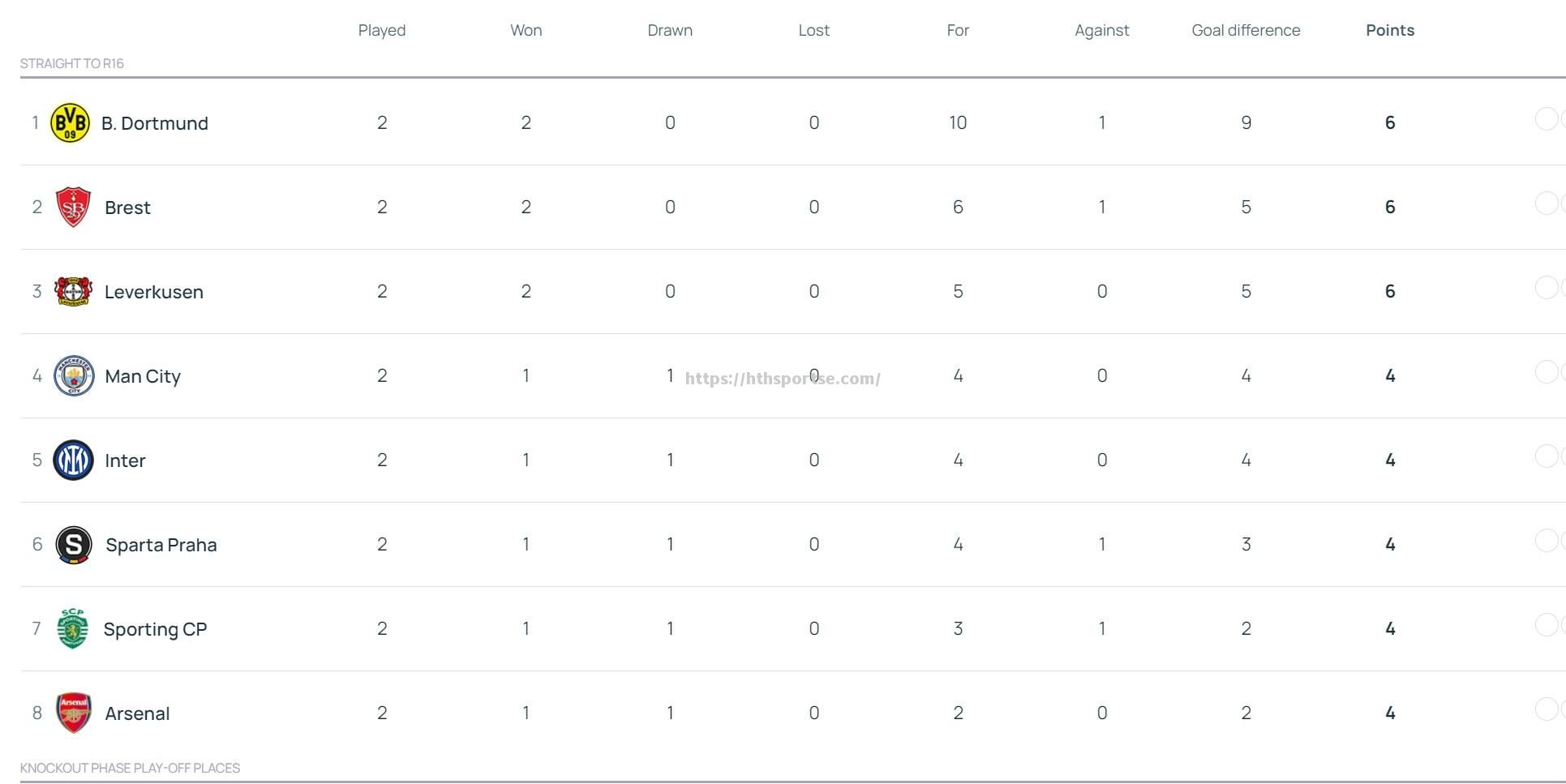Click the Played column header
1566x784 pixels.
tap(382, 31)
